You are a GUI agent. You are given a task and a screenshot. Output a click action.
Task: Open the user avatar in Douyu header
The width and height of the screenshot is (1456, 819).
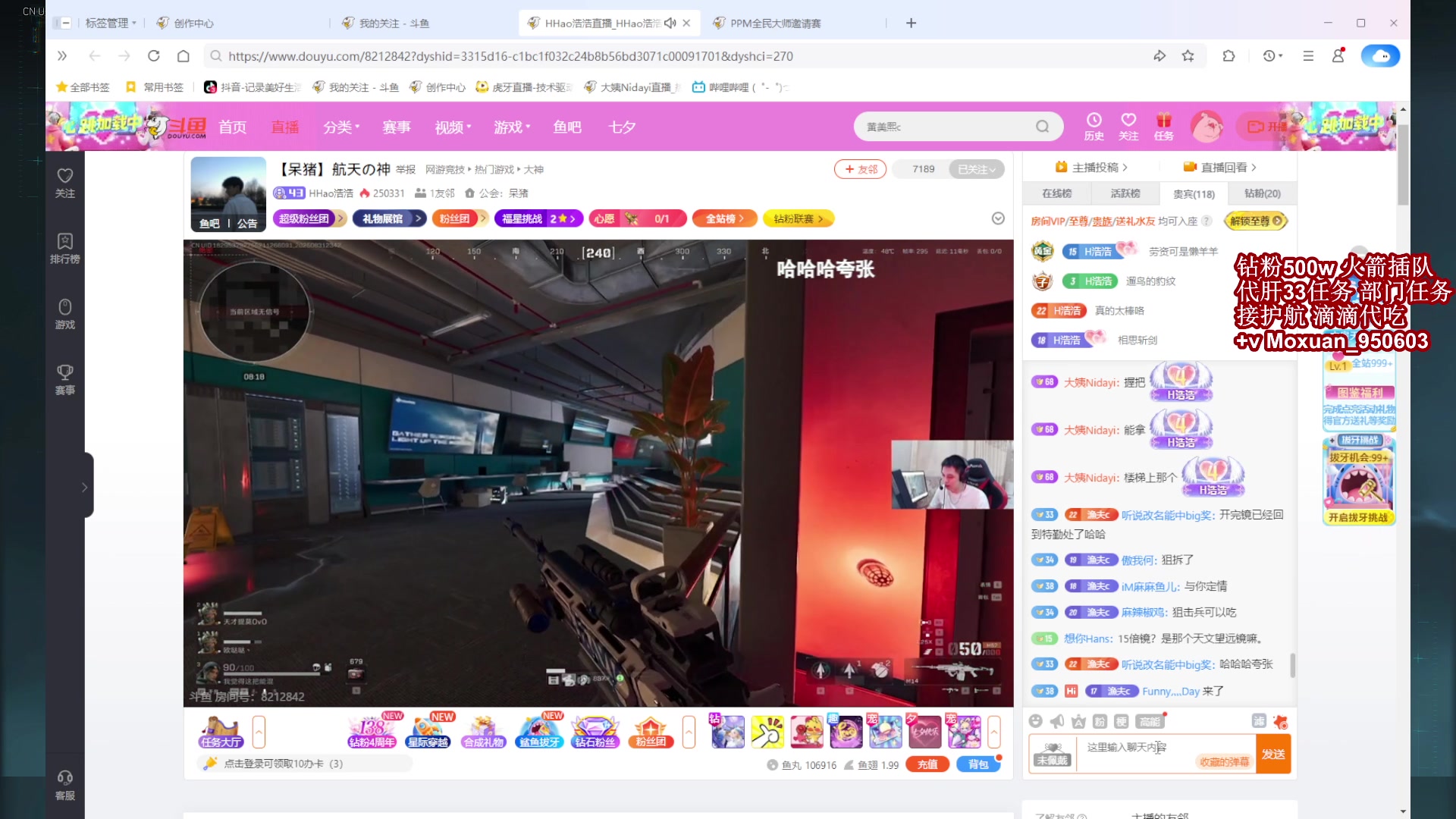[1207, 127]
